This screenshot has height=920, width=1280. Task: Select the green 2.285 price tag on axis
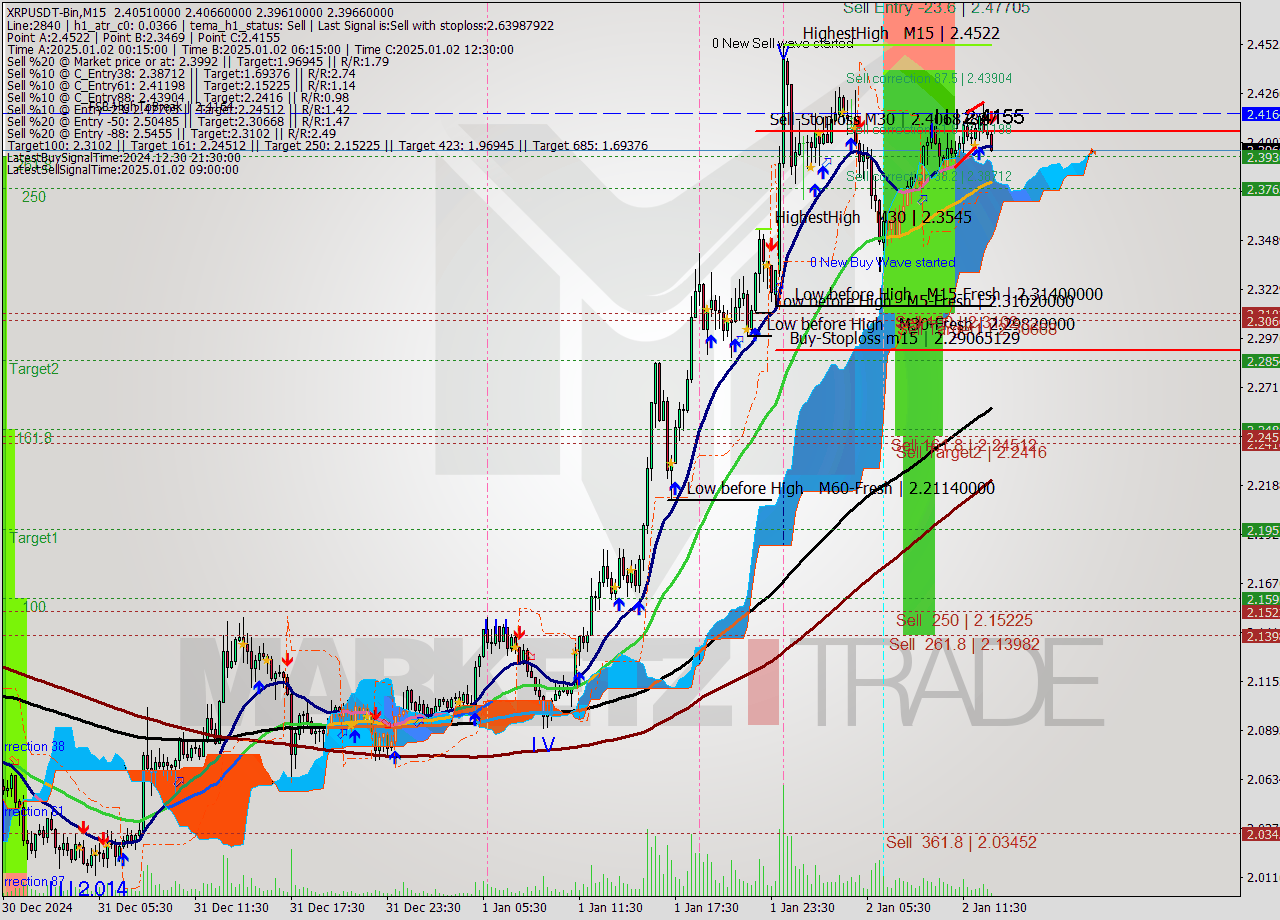pyautogui.click(x=1260, y=361)
